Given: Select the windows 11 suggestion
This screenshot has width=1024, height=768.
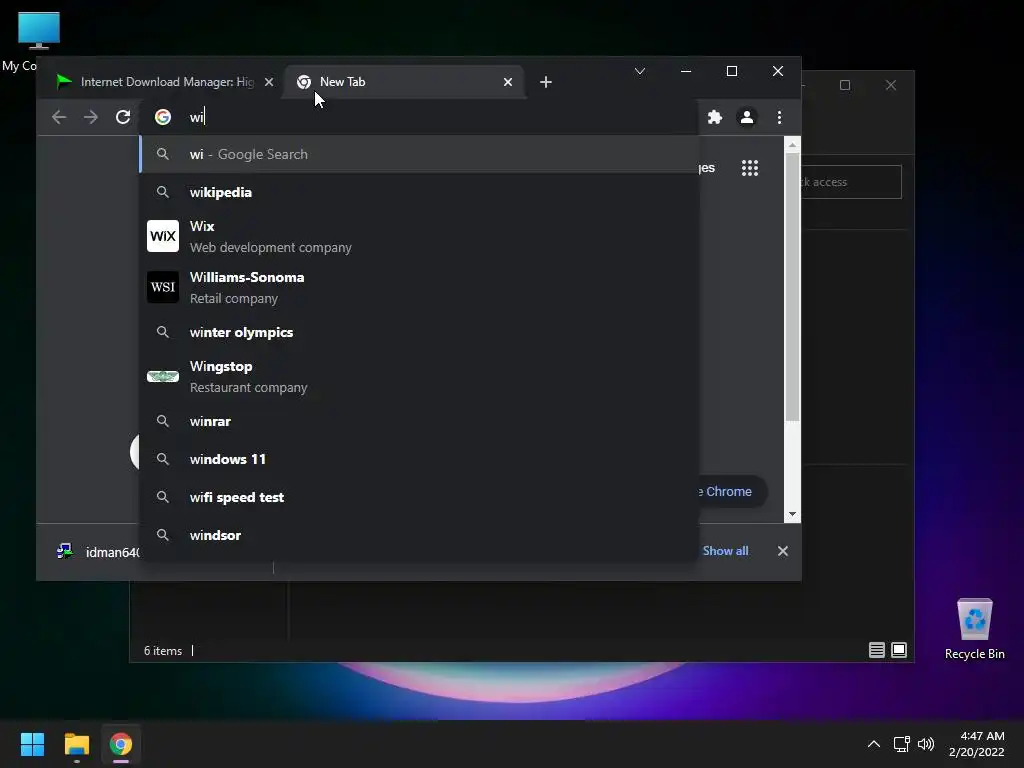Looking at the screenshot, I should [x=419, y=459].
